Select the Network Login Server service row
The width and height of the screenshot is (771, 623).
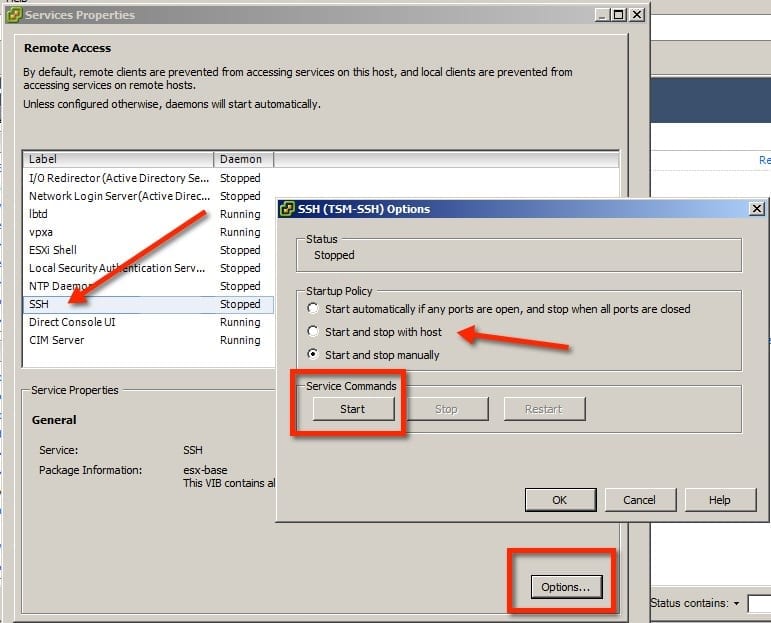[148, 196]
